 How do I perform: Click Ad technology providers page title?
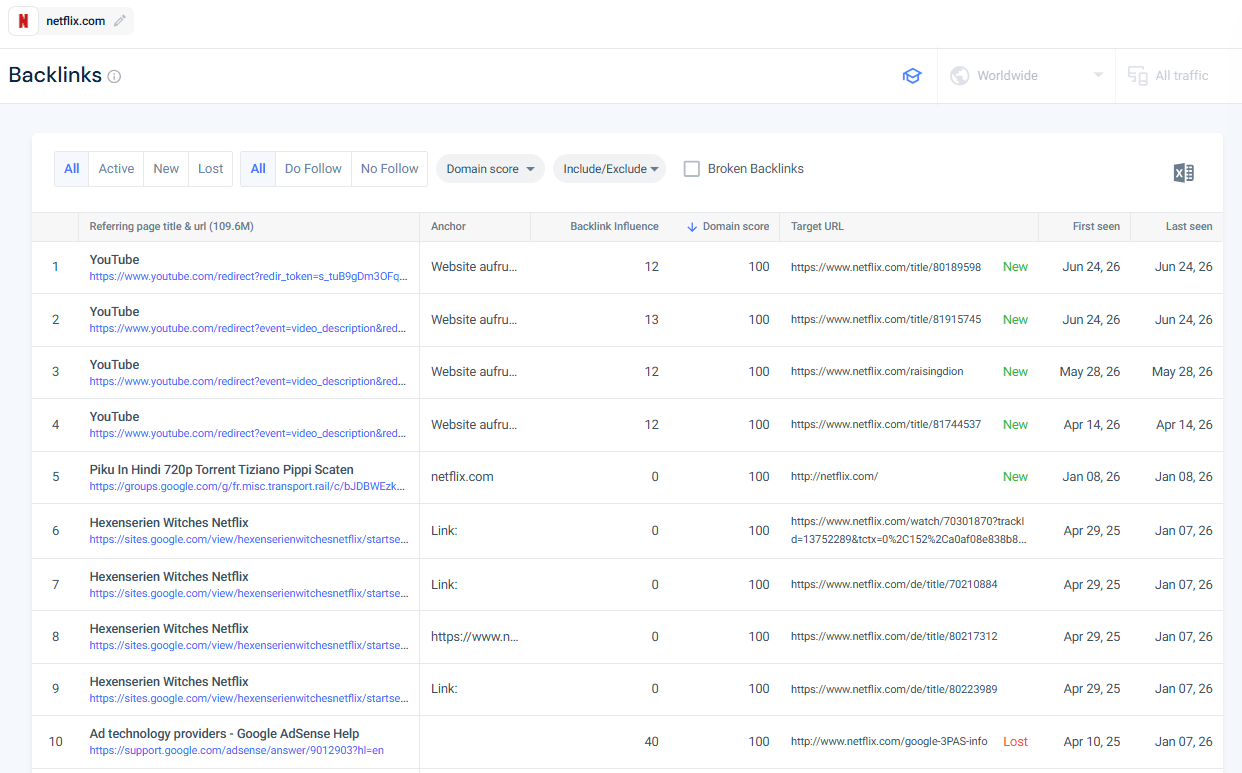click(224, 734)
